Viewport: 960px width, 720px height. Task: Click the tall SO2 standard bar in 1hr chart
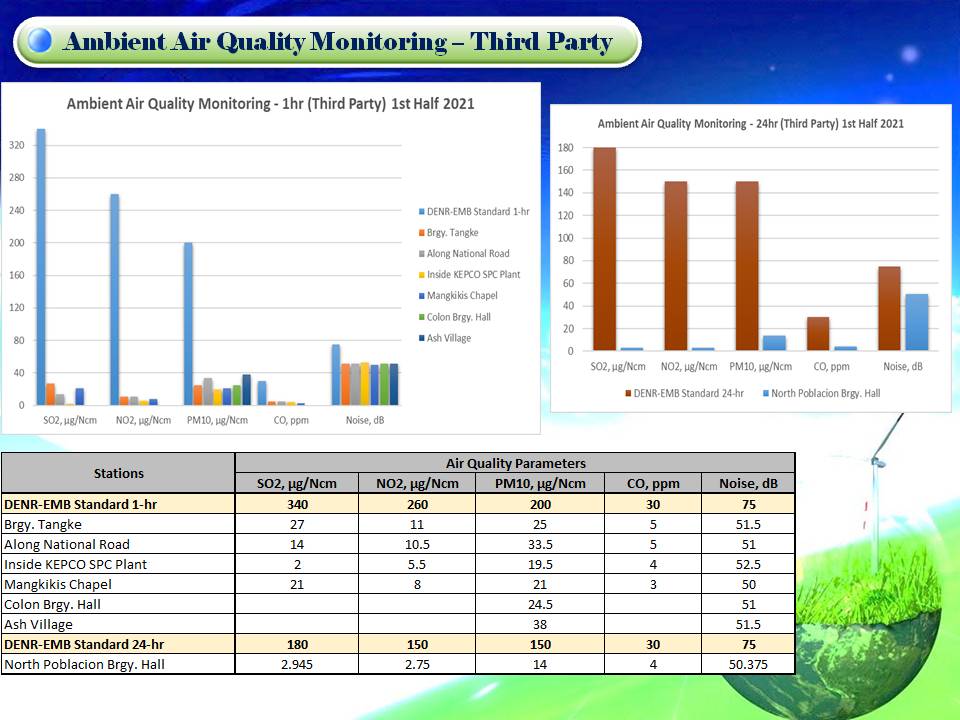[x=41, y=267]
